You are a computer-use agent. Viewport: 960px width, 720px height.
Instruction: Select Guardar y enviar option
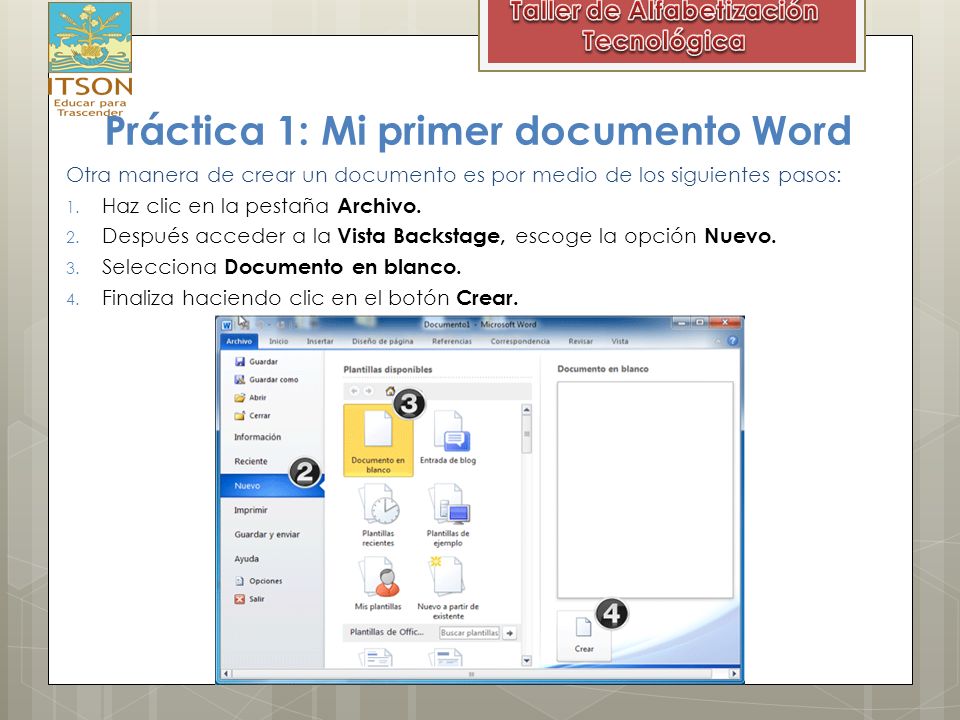point(267,534)
